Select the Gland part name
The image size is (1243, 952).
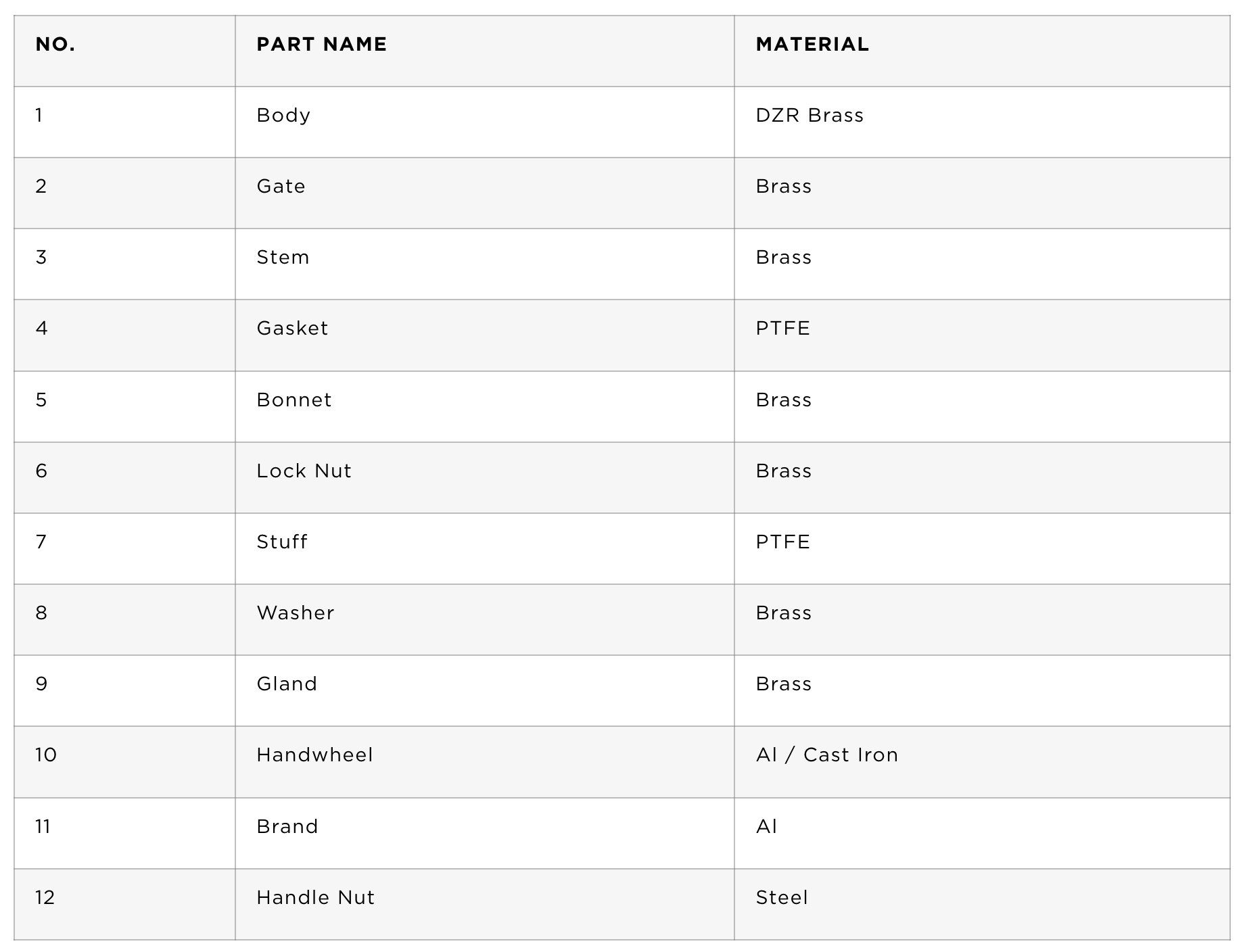pos(287,684)
